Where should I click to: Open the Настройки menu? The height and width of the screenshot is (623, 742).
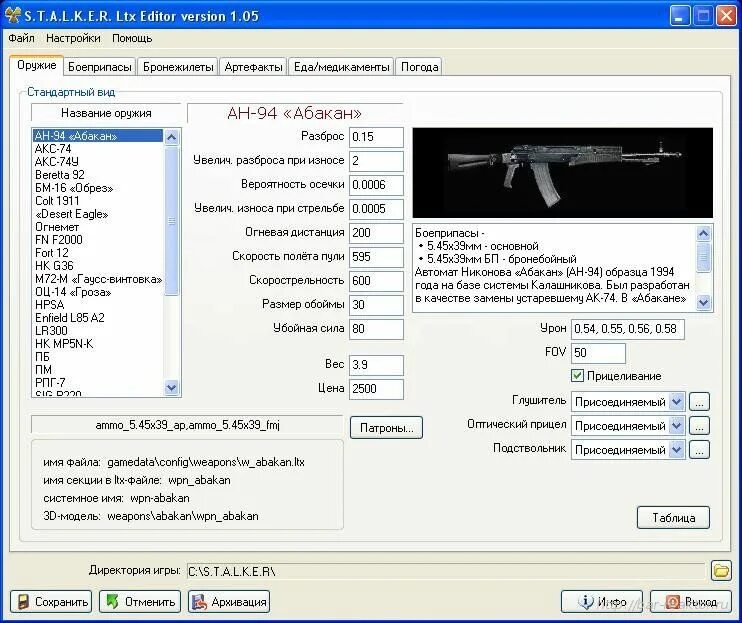73,38
